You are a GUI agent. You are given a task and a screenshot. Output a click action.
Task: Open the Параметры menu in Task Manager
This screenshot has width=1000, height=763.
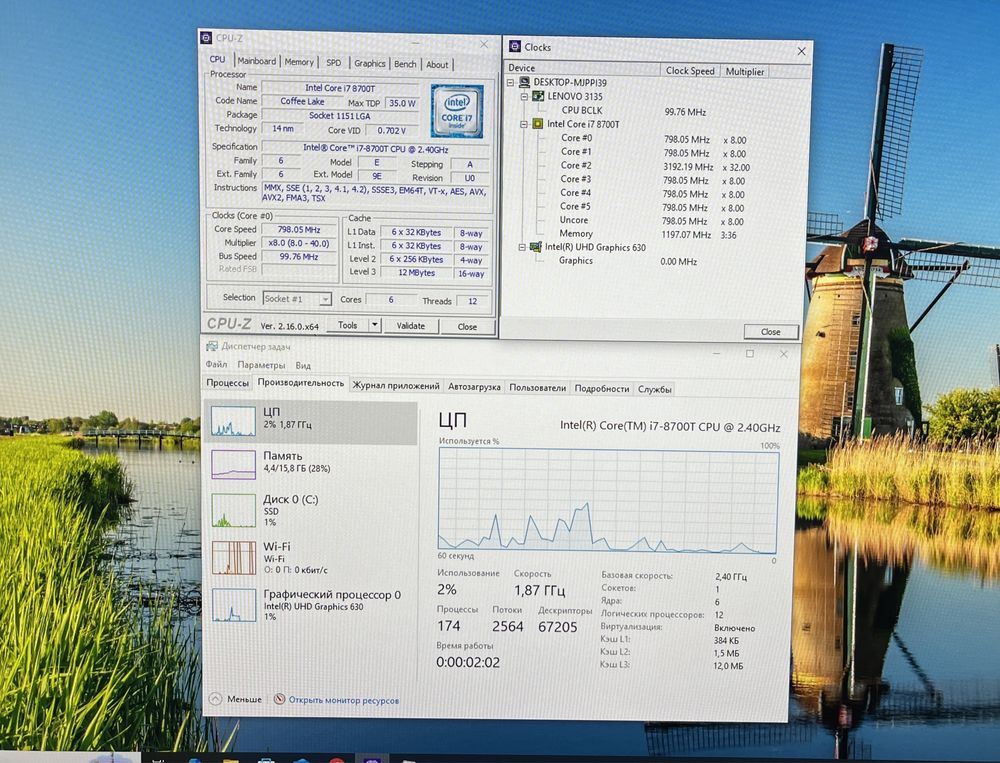pos(261,365)
